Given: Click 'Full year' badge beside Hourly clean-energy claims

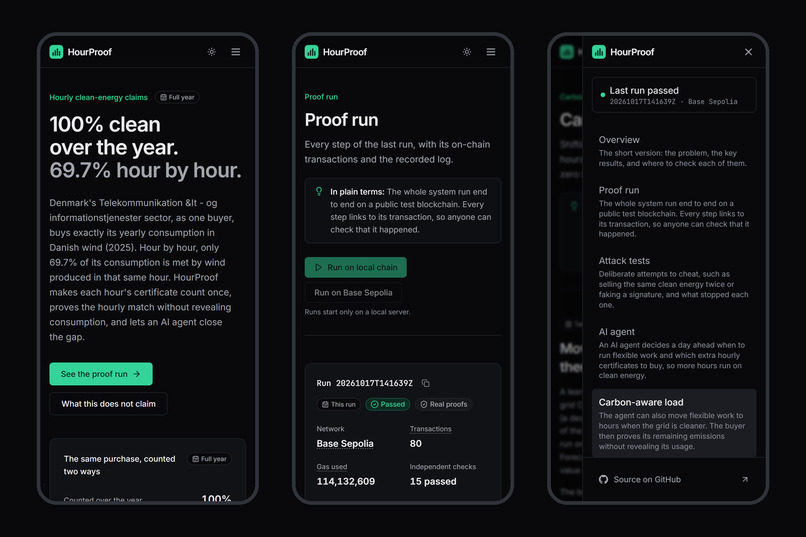Looking at the screenshot, I should tap(177, 97).
